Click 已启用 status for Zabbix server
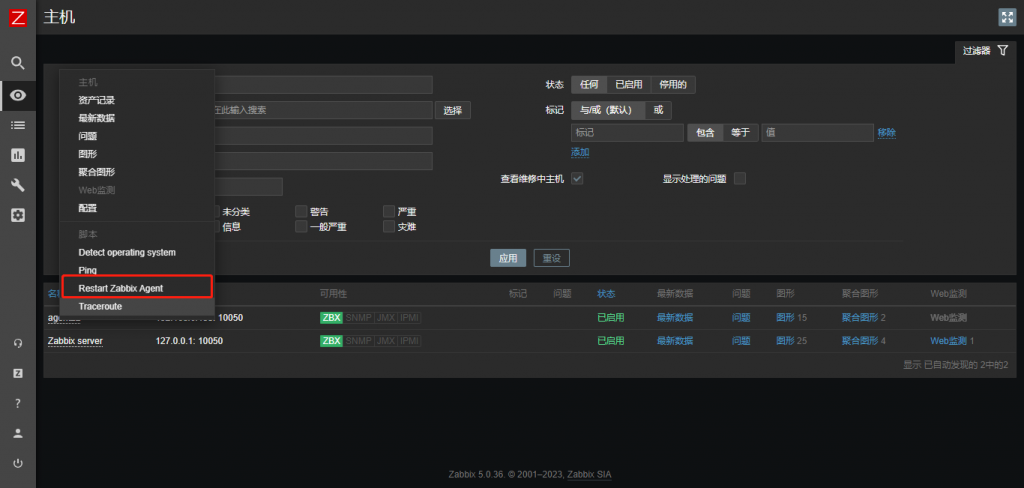The image size is (1024, 488). (x=611, y=341)
